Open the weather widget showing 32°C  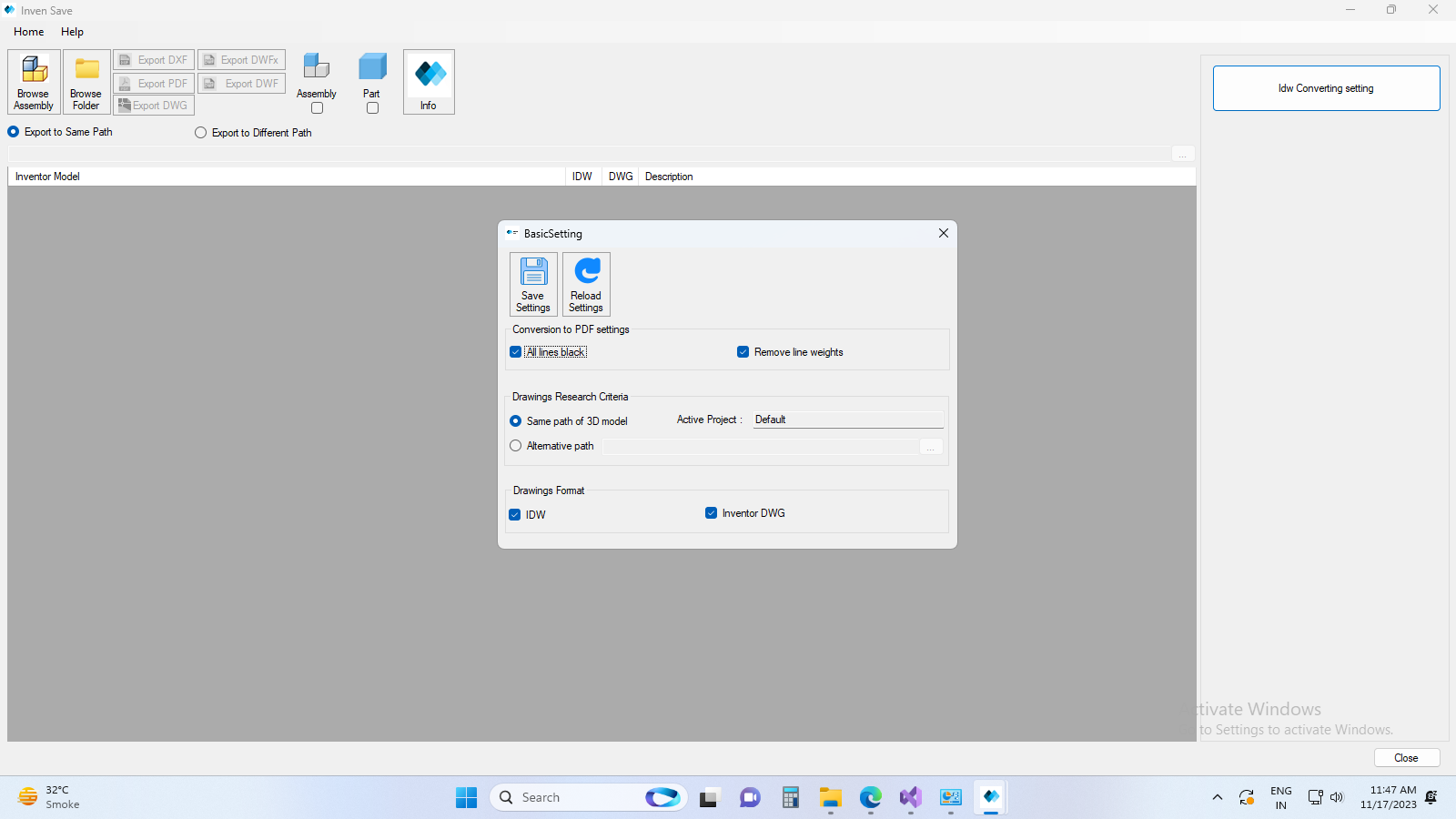point(50,797)
